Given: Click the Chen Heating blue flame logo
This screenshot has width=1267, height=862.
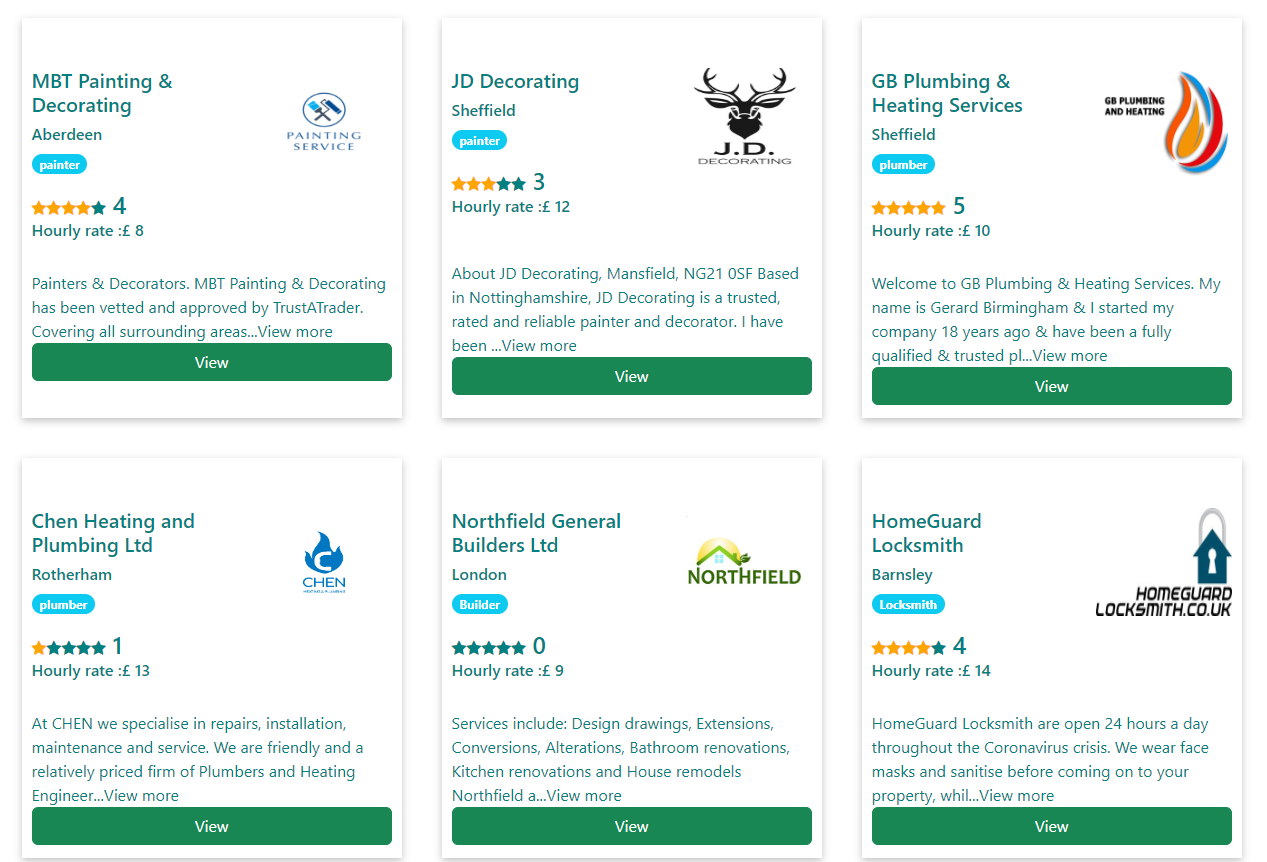Looking at the screenshot, I should (322, 555).
